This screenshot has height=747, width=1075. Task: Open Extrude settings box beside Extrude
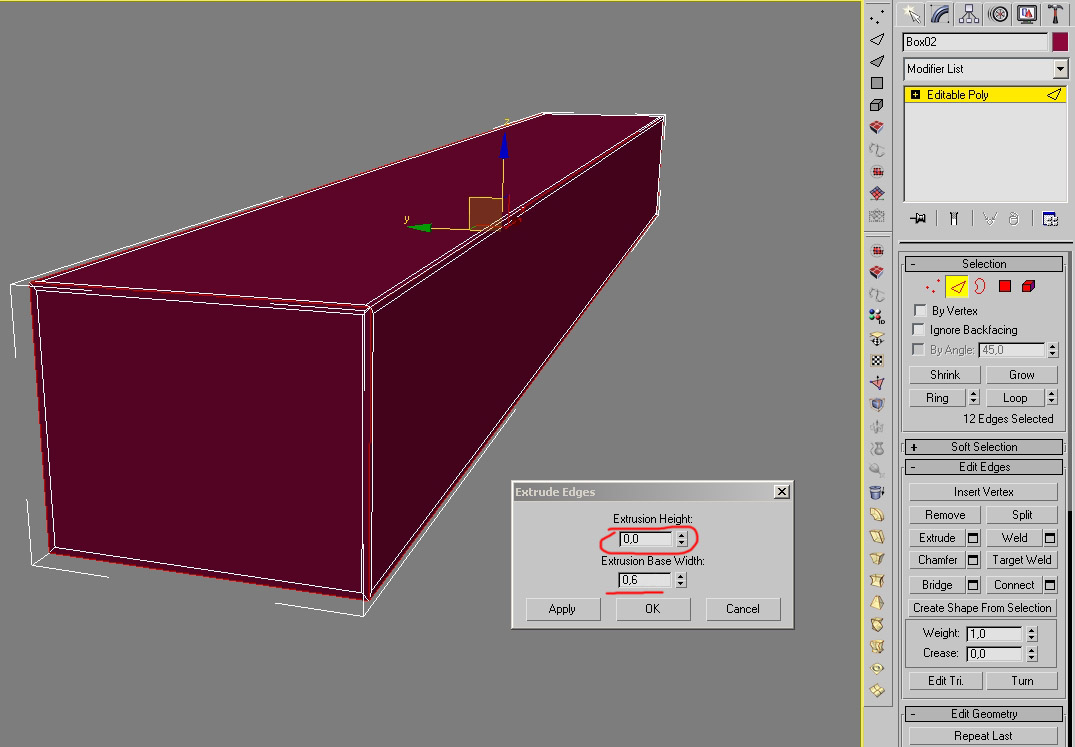(973, 538)
